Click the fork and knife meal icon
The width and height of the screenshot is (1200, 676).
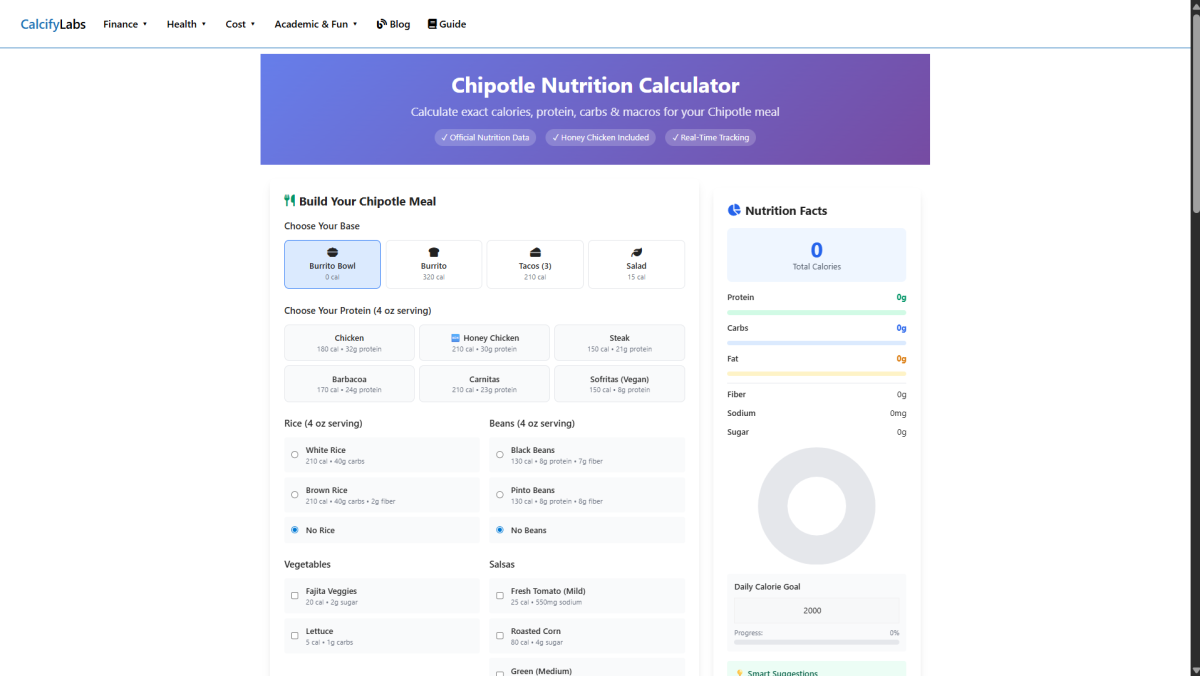click(290, 201)
